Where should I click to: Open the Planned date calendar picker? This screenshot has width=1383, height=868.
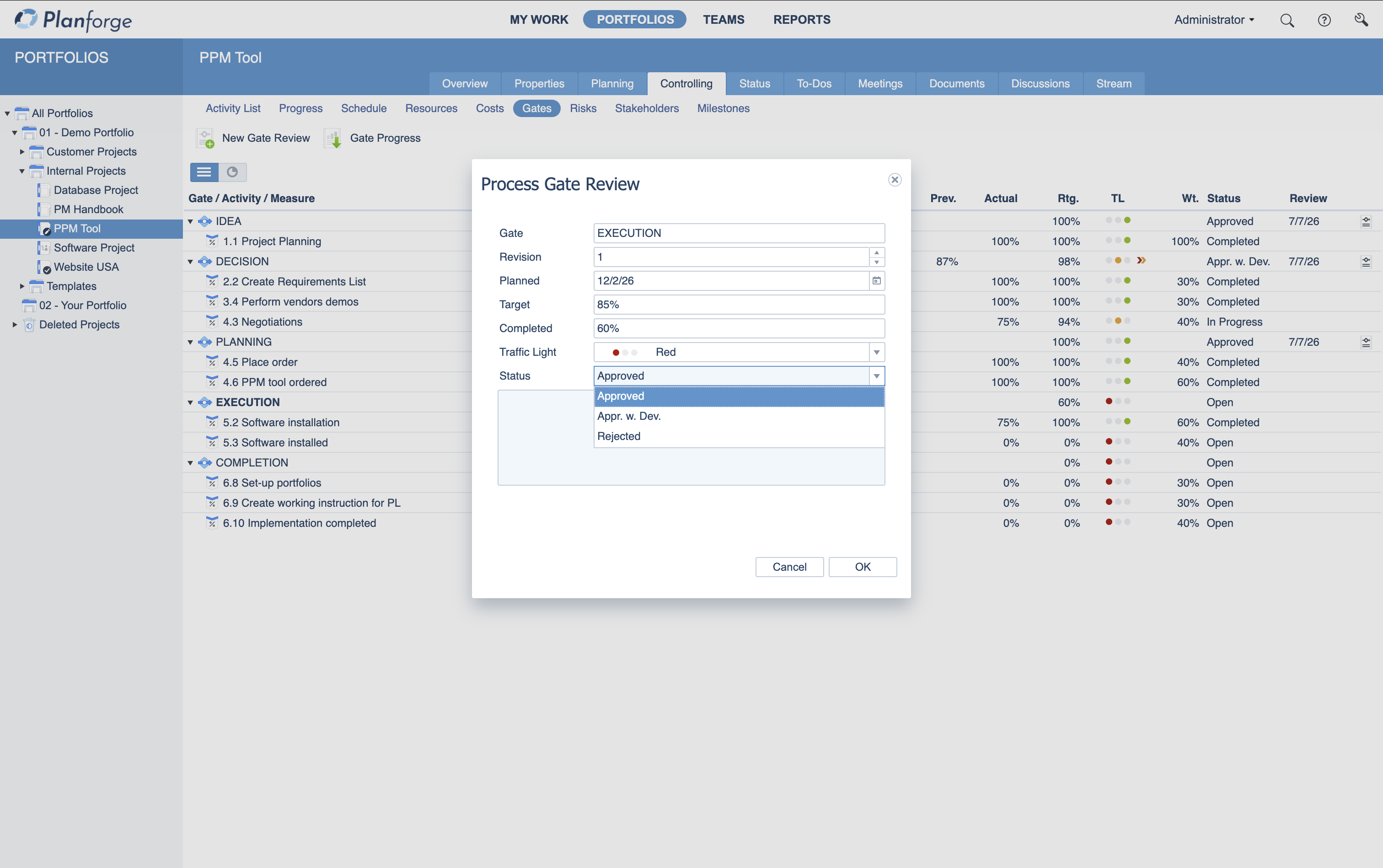point(877,281)
